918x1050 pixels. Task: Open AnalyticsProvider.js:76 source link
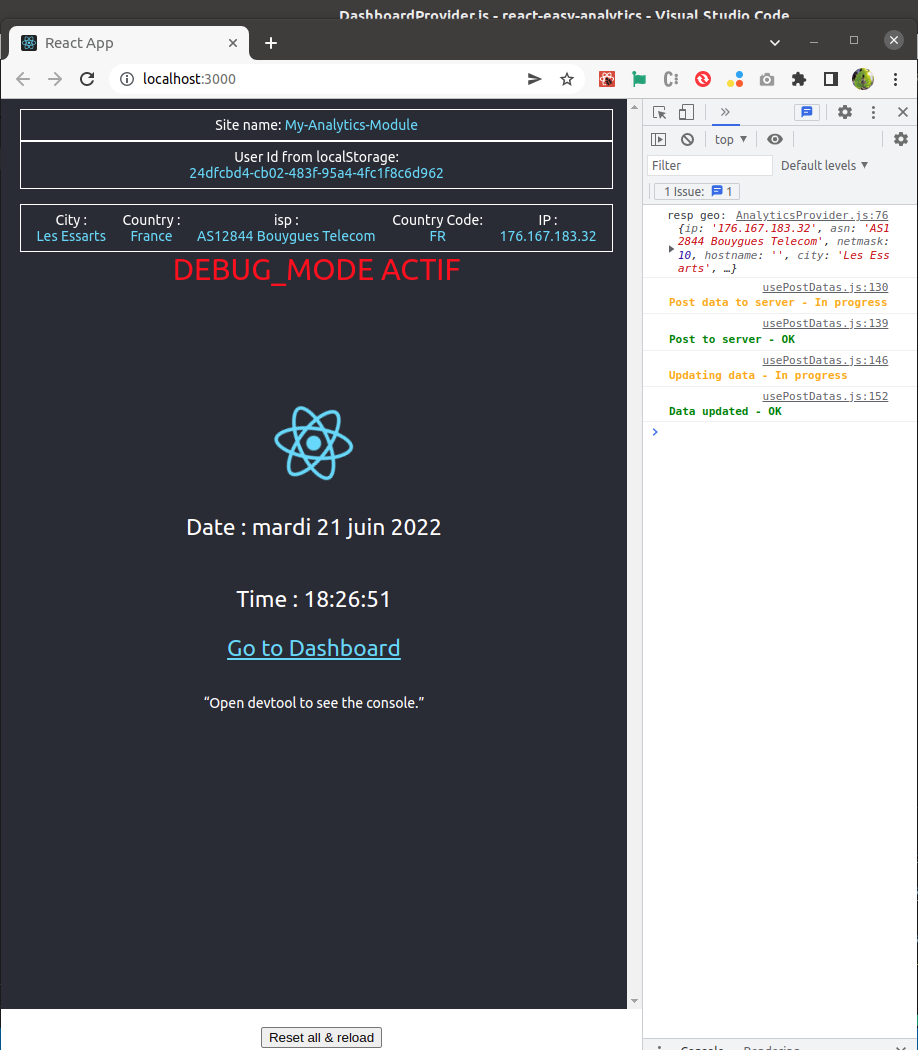(x=812, y=215)
